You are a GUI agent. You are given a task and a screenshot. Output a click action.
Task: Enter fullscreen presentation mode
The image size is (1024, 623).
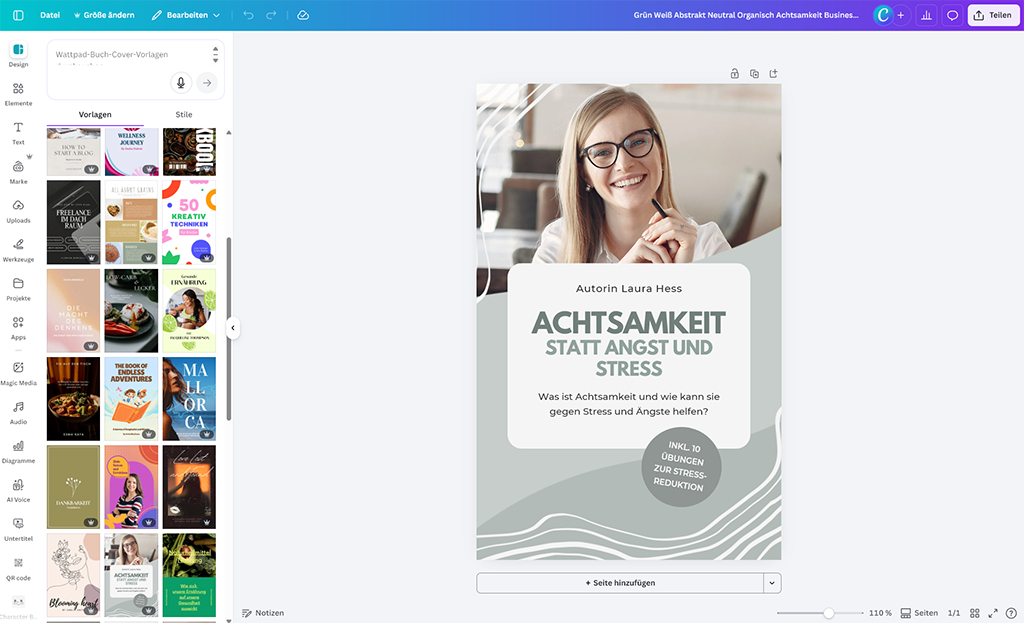[x=993, y=613]
